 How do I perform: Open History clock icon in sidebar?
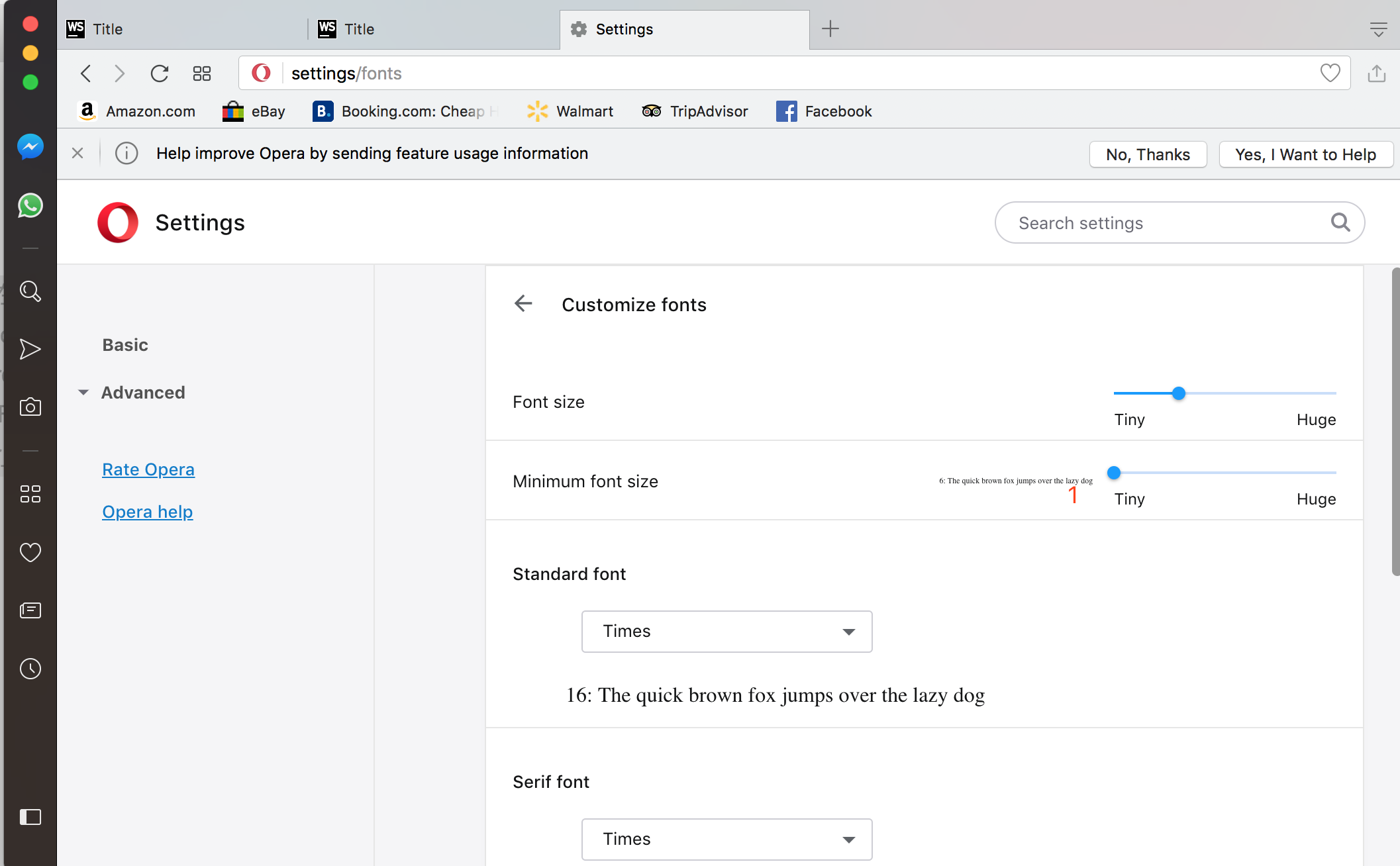point(30,669)
